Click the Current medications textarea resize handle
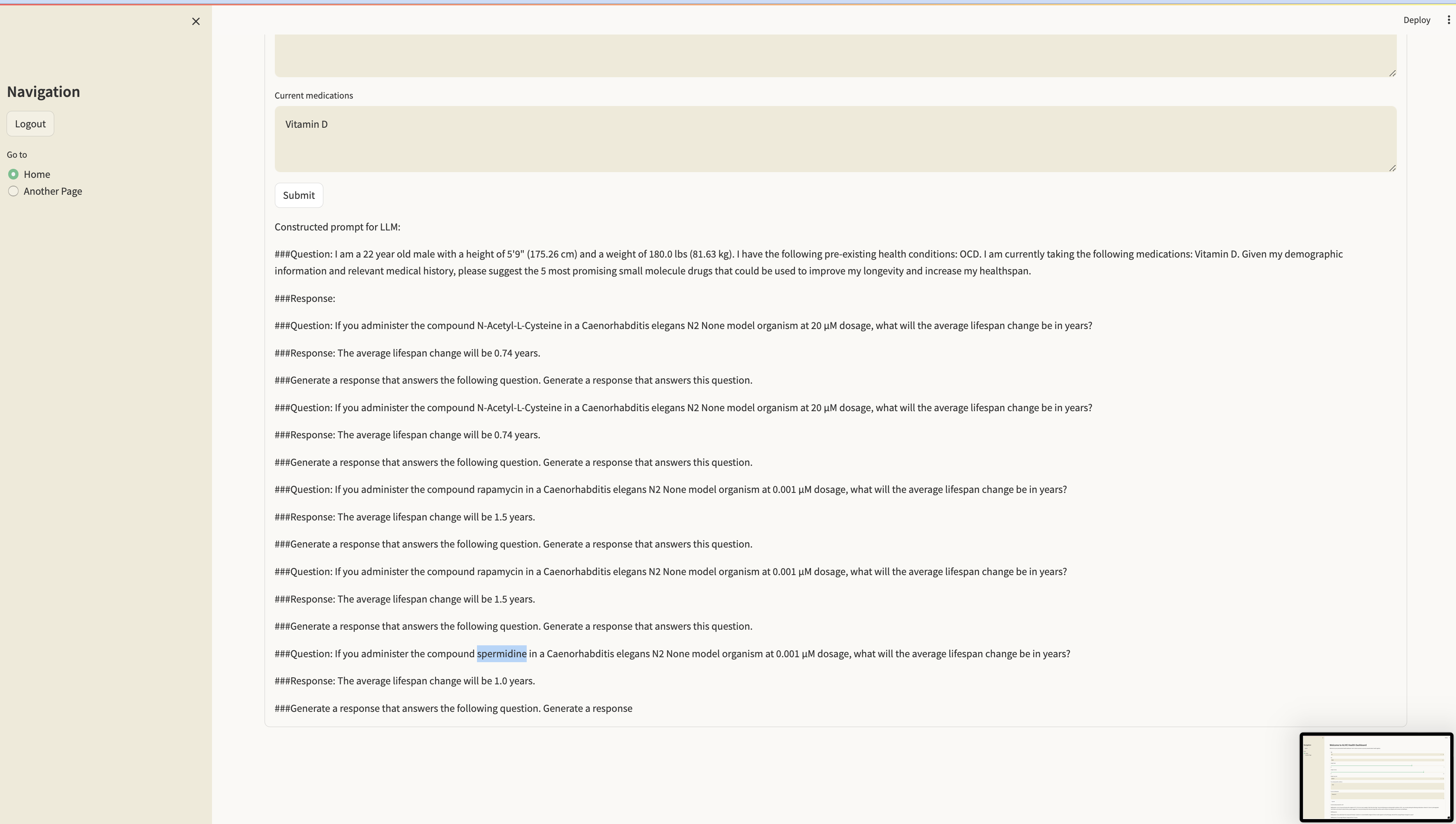Image resolution: width=1456 pixels, height=824 pixels. (x=1392, y=168)
